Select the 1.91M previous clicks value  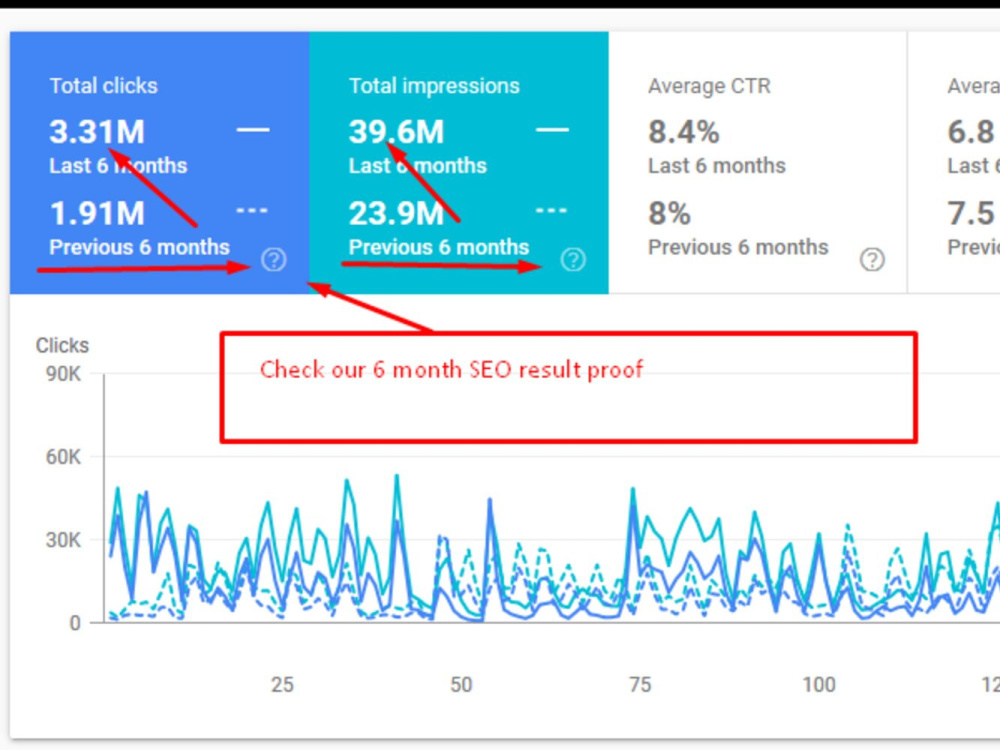pos(97,213)
